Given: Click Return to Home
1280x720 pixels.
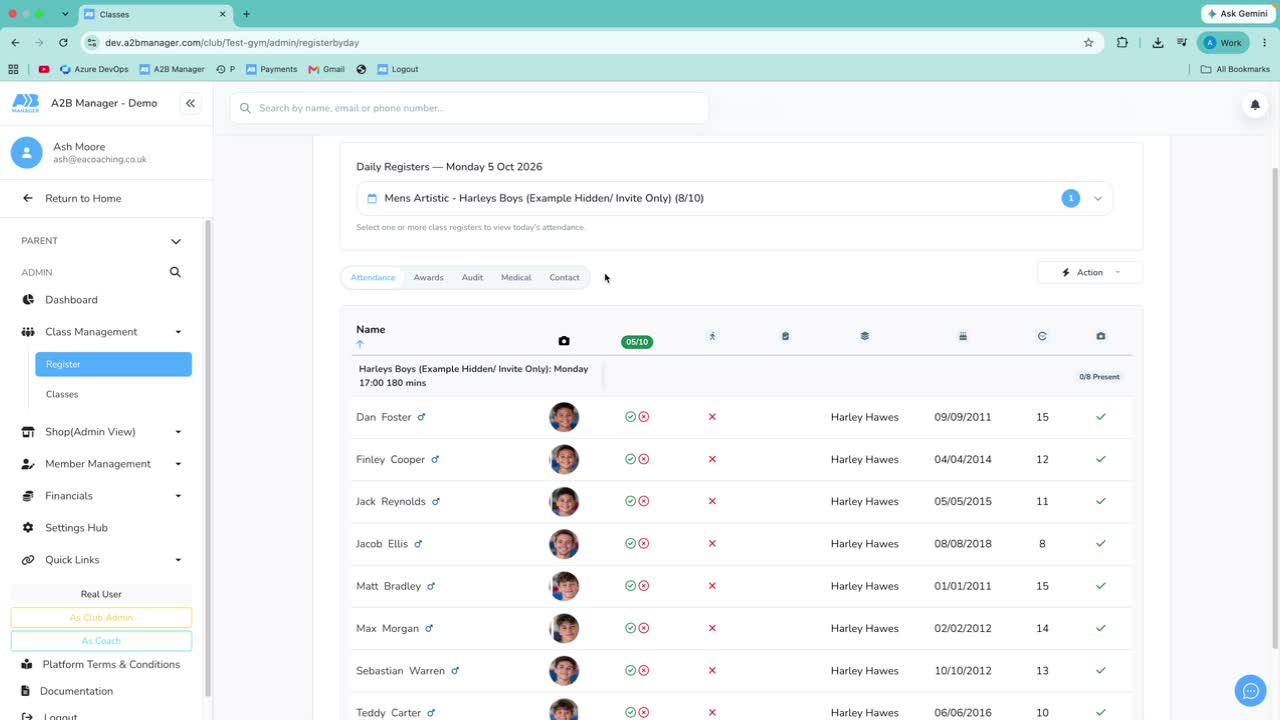Looking at the screenshot, I should 83,198.
